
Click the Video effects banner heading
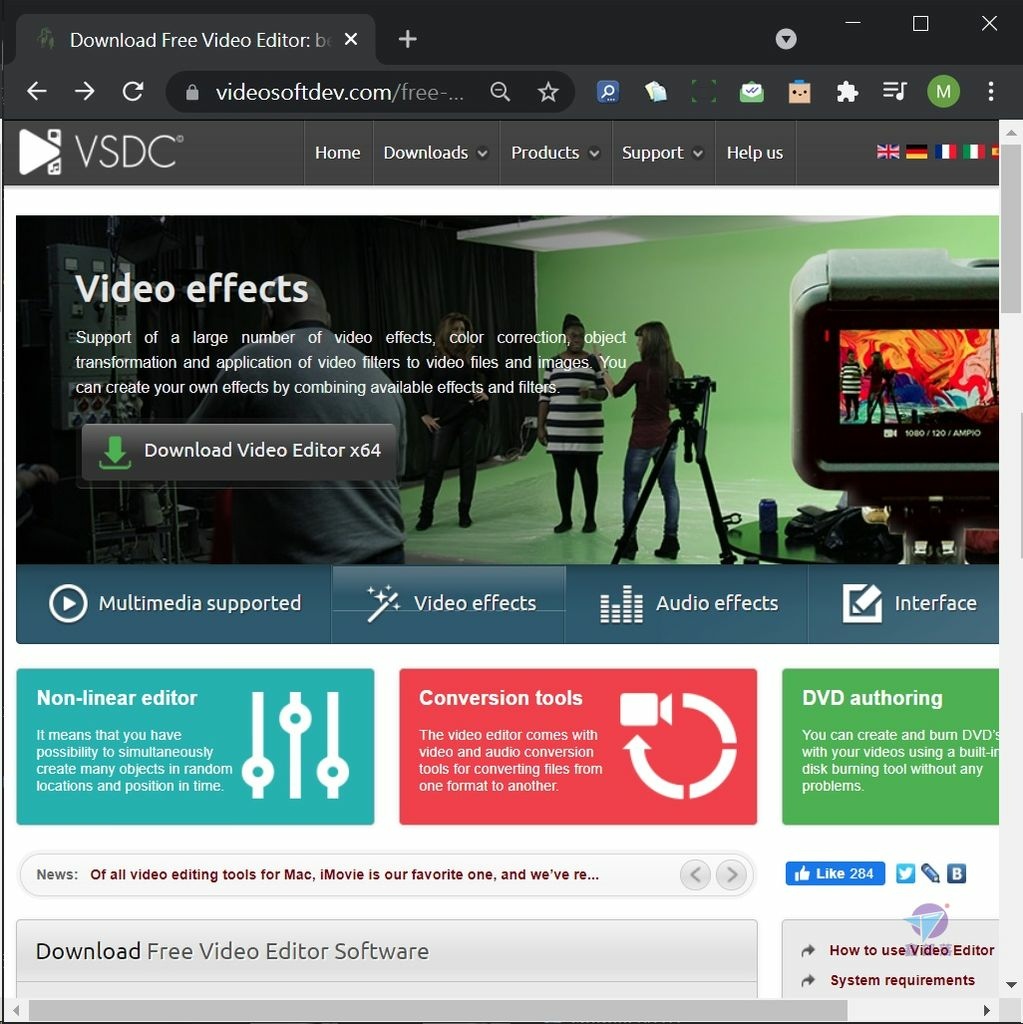191,289
